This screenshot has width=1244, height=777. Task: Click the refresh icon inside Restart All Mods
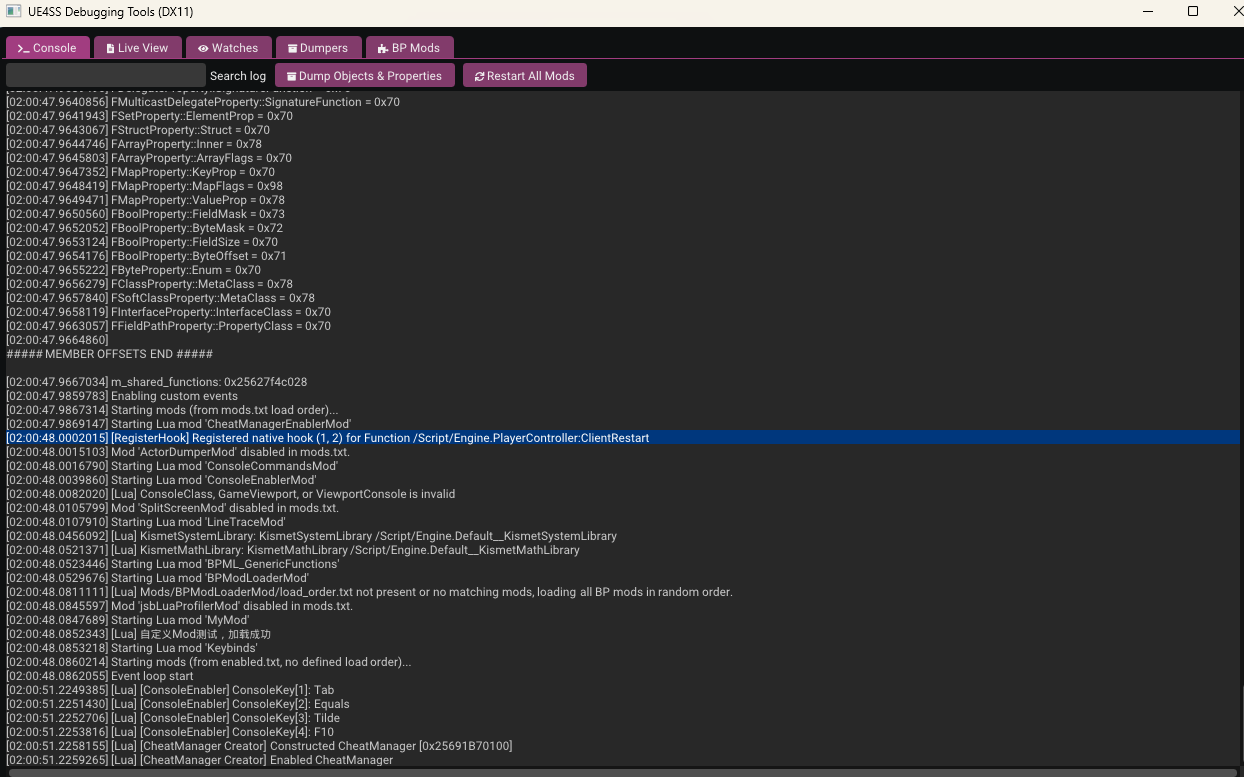click(480, 75)
